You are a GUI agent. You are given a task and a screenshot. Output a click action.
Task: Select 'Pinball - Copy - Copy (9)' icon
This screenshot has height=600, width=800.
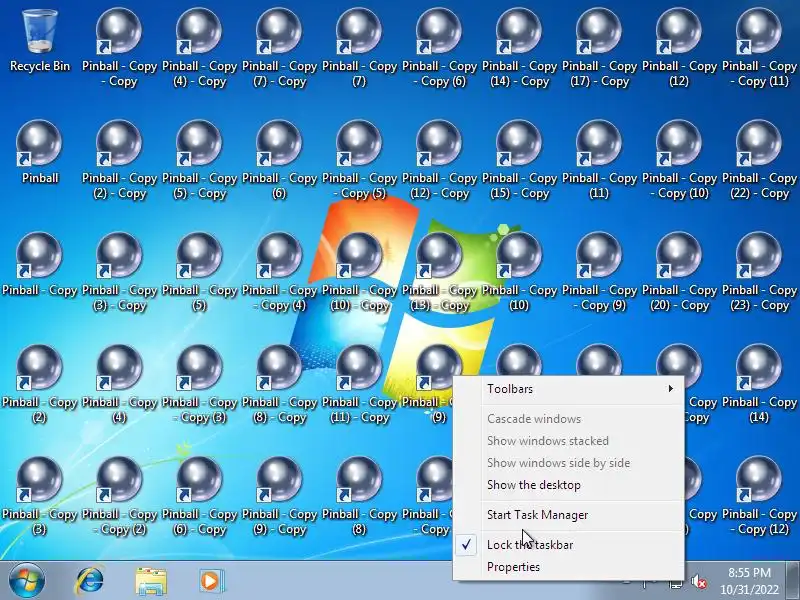tap(599, 271)
